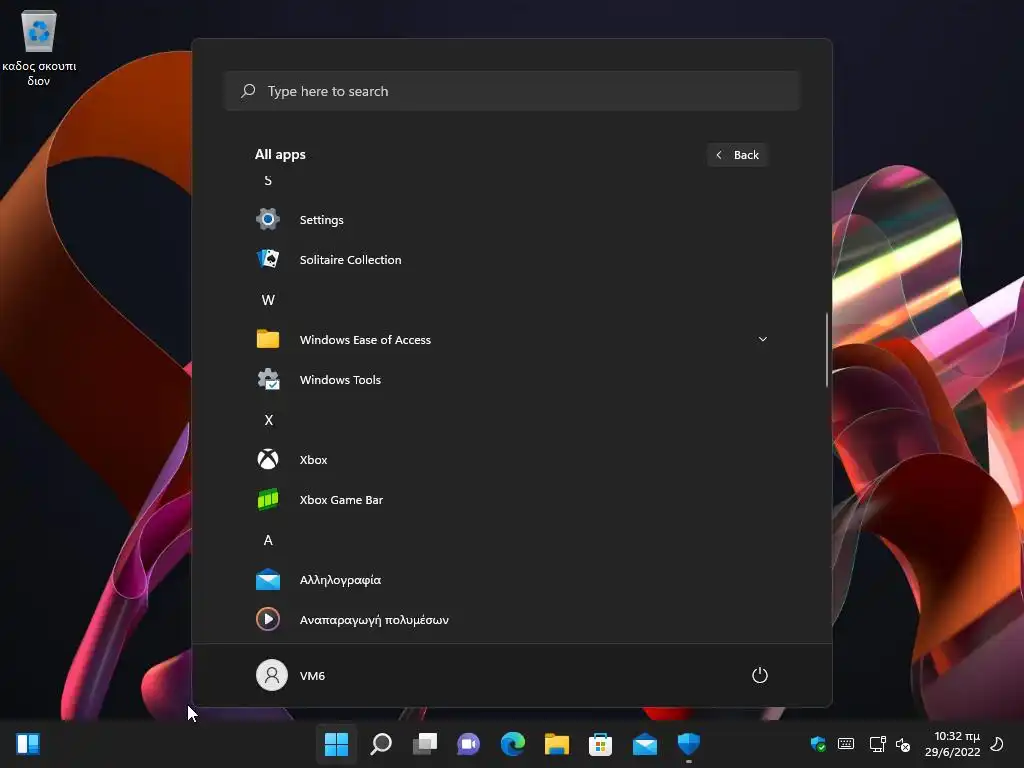Viewport: 1024px width, 768px height.
Task: Click the letter Α section header
Action: (268, 540)
